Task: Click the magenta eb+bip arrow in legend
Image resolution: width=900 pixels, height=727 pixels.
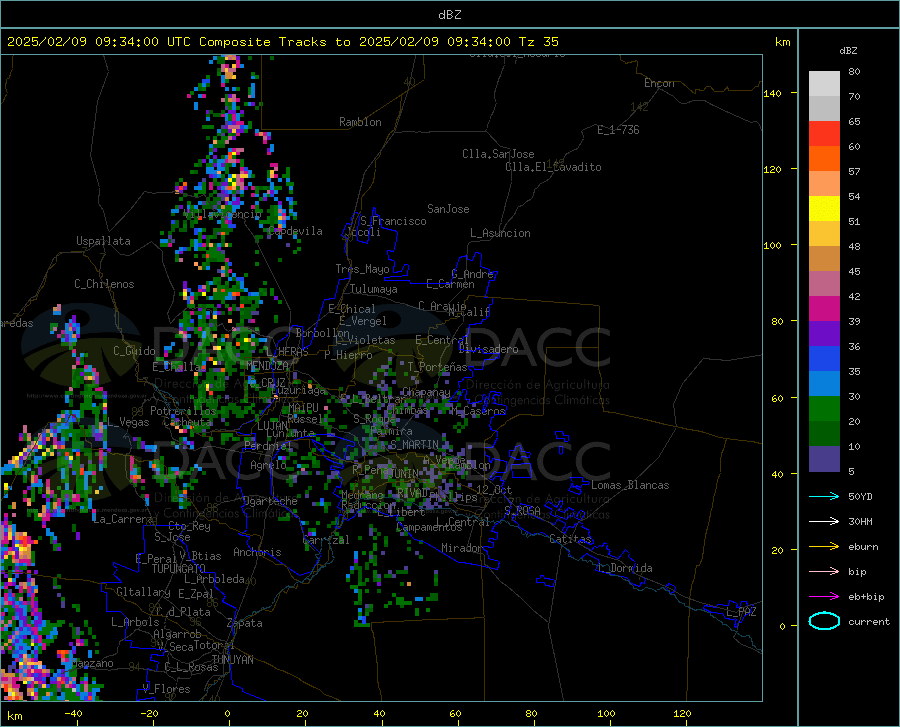Action: pos(824,597)
